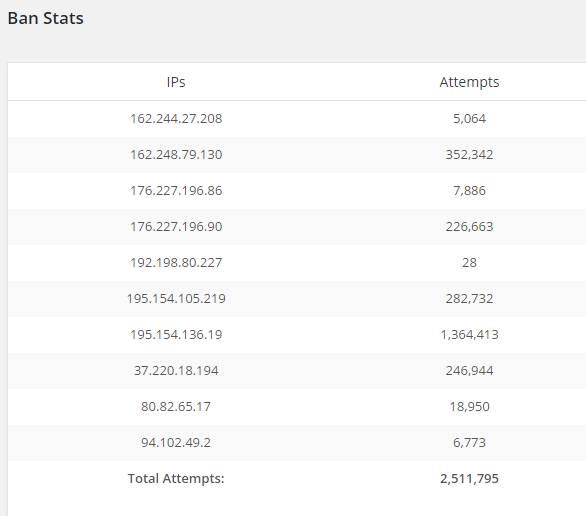This screenshot has height=516, width=586.
Task: Click the 246,944 attempts value
Action: pos(469,371)
